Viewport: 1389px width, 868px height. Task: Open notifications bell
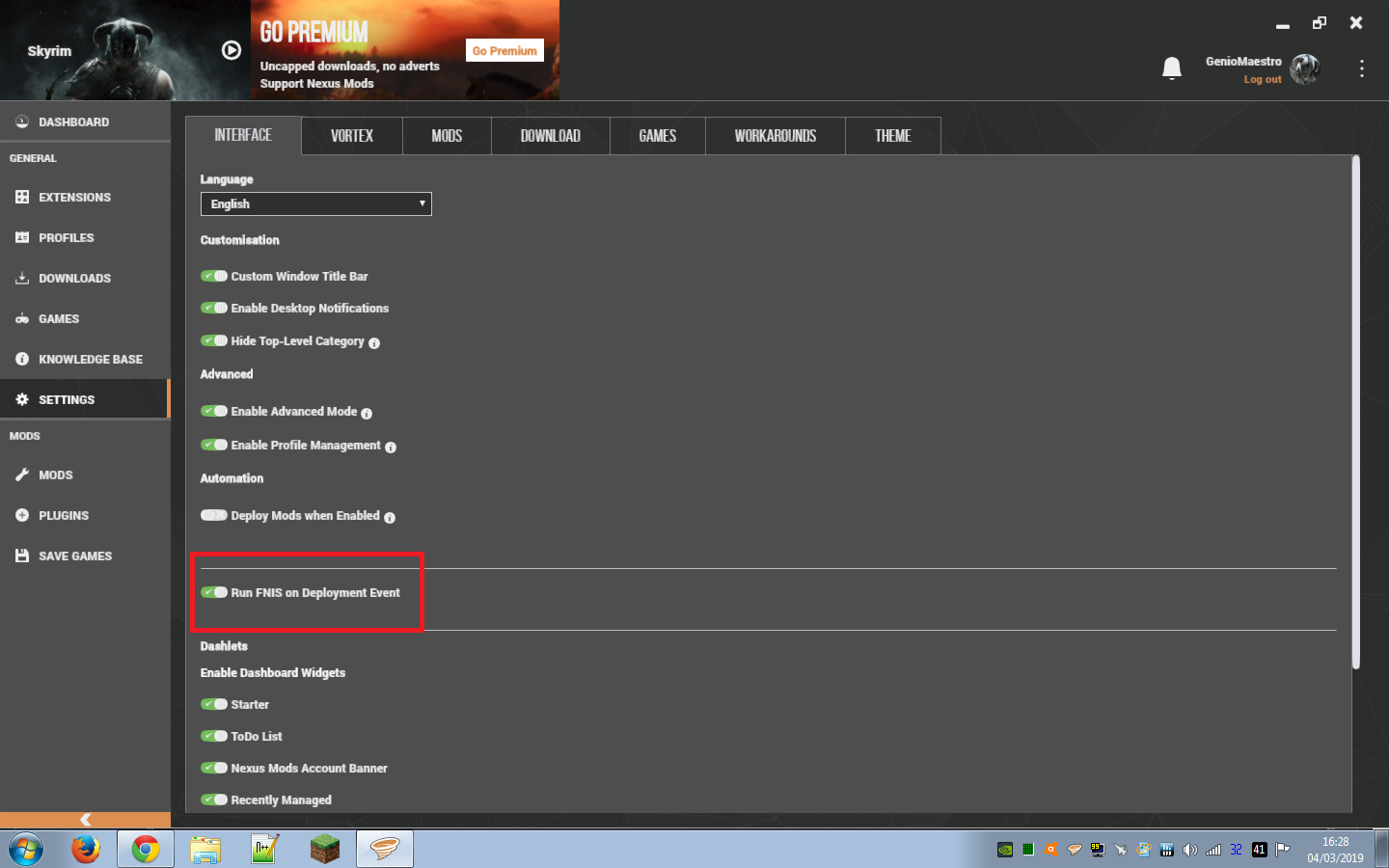tap(1172, 68)
